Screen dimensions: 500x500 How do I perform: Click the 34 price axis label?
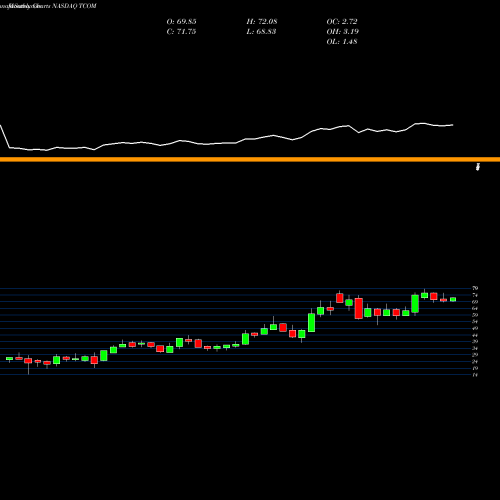[475, 348]
